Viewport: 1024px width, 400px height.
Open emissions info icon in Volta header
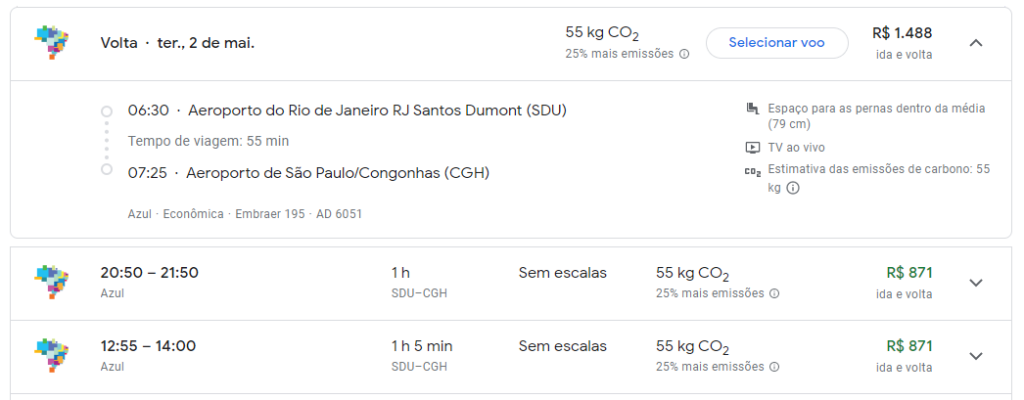(x=684, y=54)
